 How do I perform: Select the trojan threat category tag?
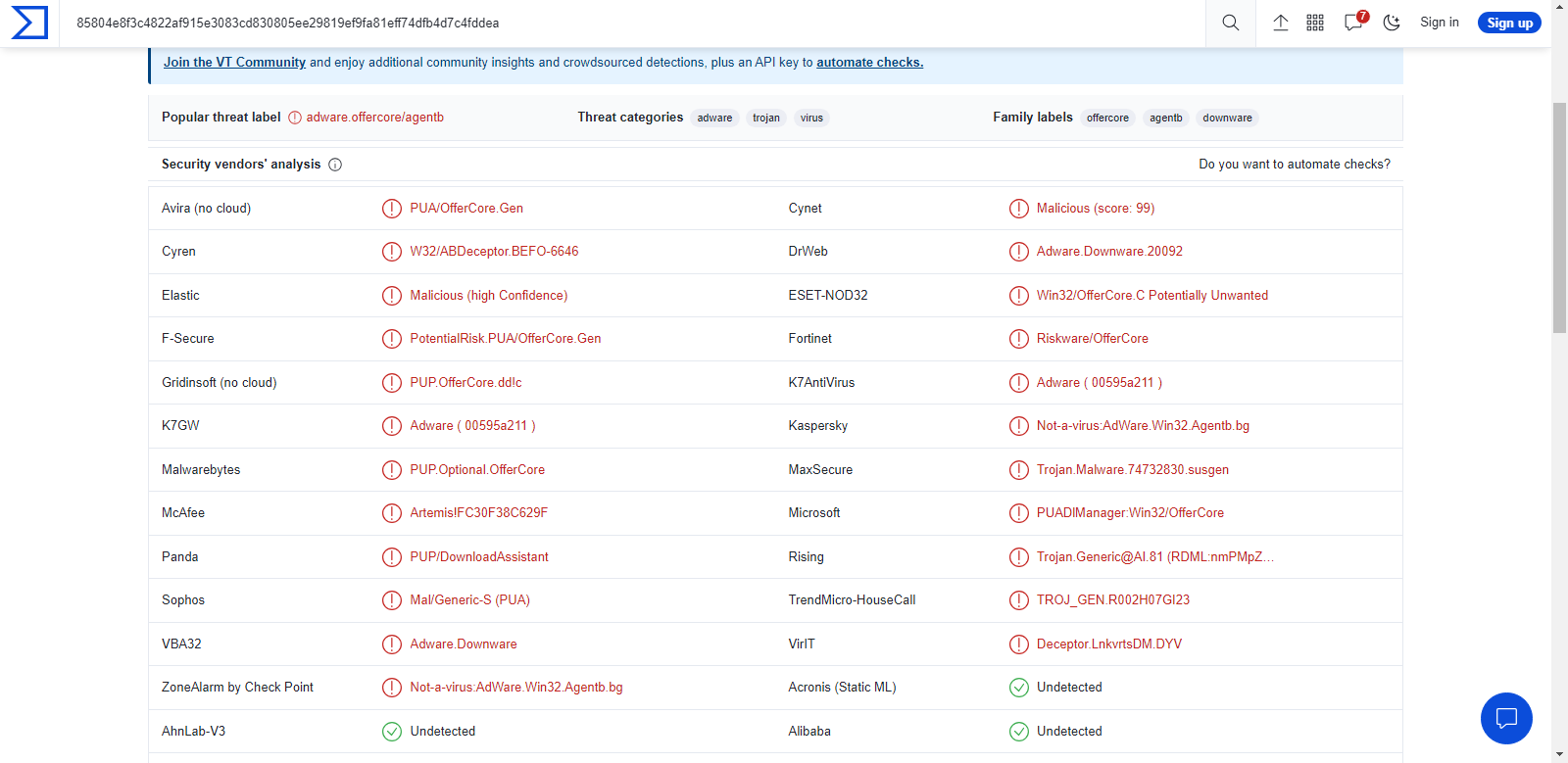click(766, 118)
